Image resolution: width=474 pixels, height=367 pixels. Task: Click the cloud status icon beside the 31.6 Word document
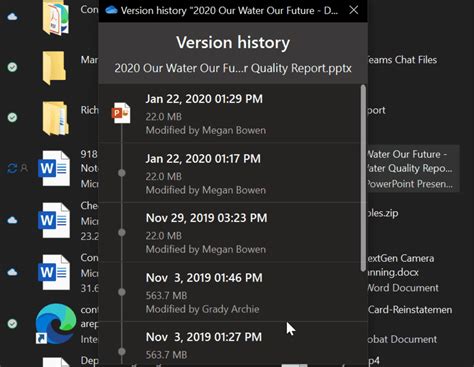pyautogui.click(x=12, y=272)
